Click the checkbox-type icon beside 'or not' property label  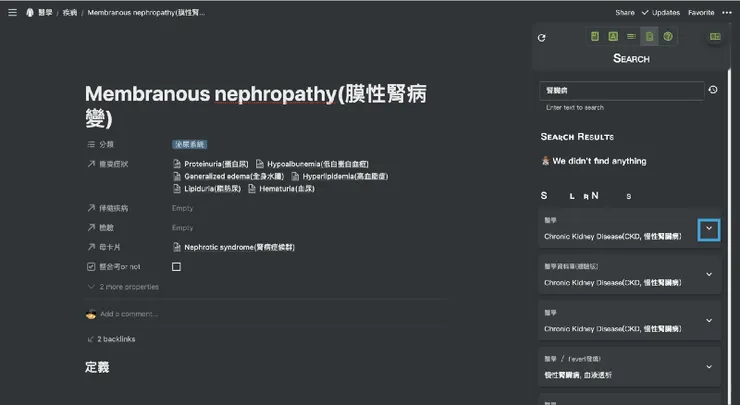tap(91, 267)
